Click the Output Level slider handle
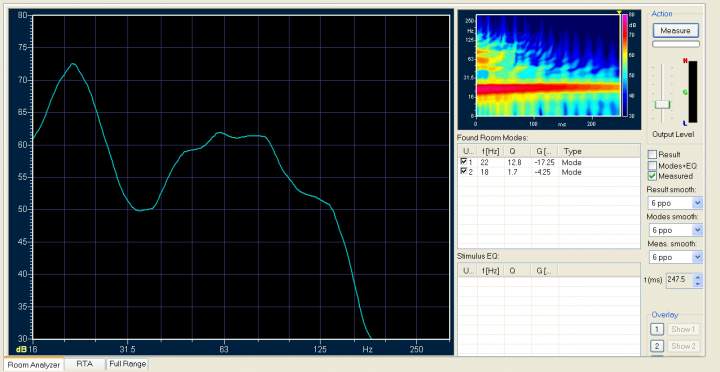Screen dimensions: 720x372 pyautogui.click(x=662, y=104)
